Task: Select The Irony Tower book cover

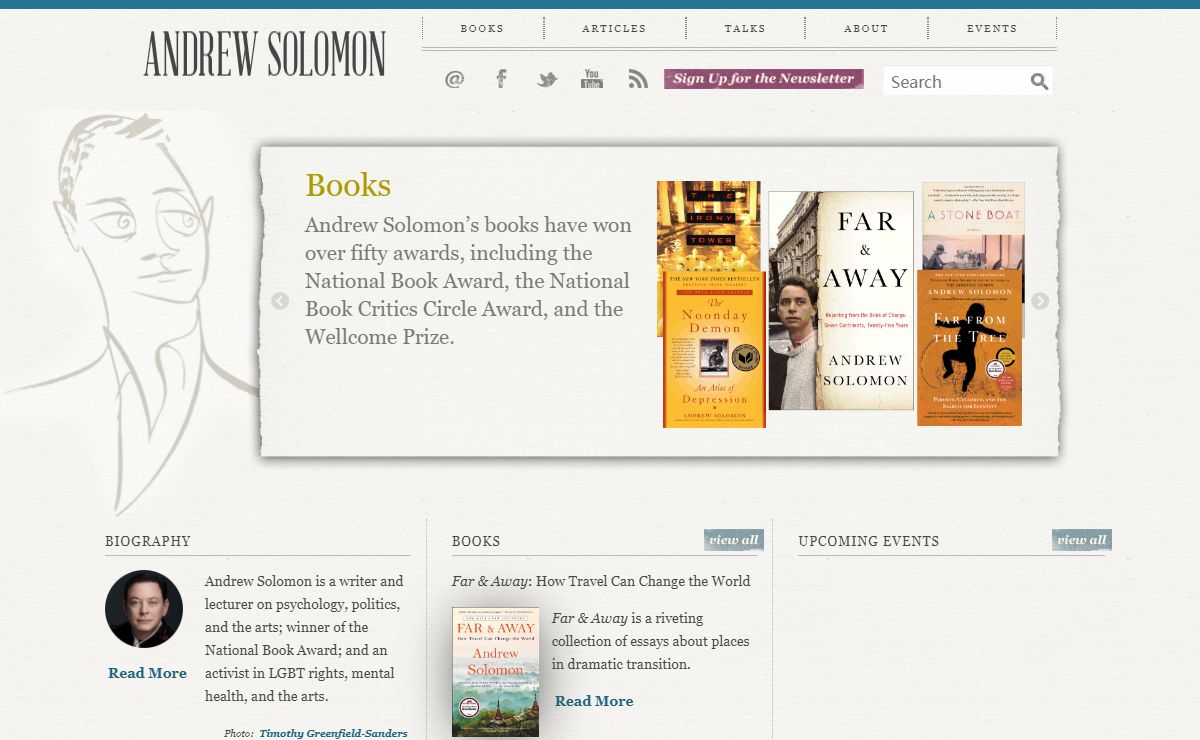Action: [708, 226]
